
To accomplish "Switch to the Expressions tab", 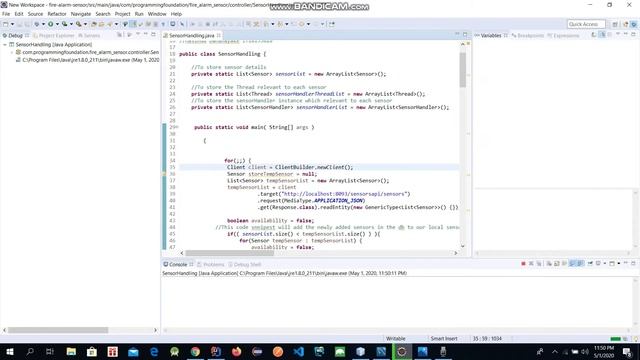I will pyautogui.click(x=563, y=36).
